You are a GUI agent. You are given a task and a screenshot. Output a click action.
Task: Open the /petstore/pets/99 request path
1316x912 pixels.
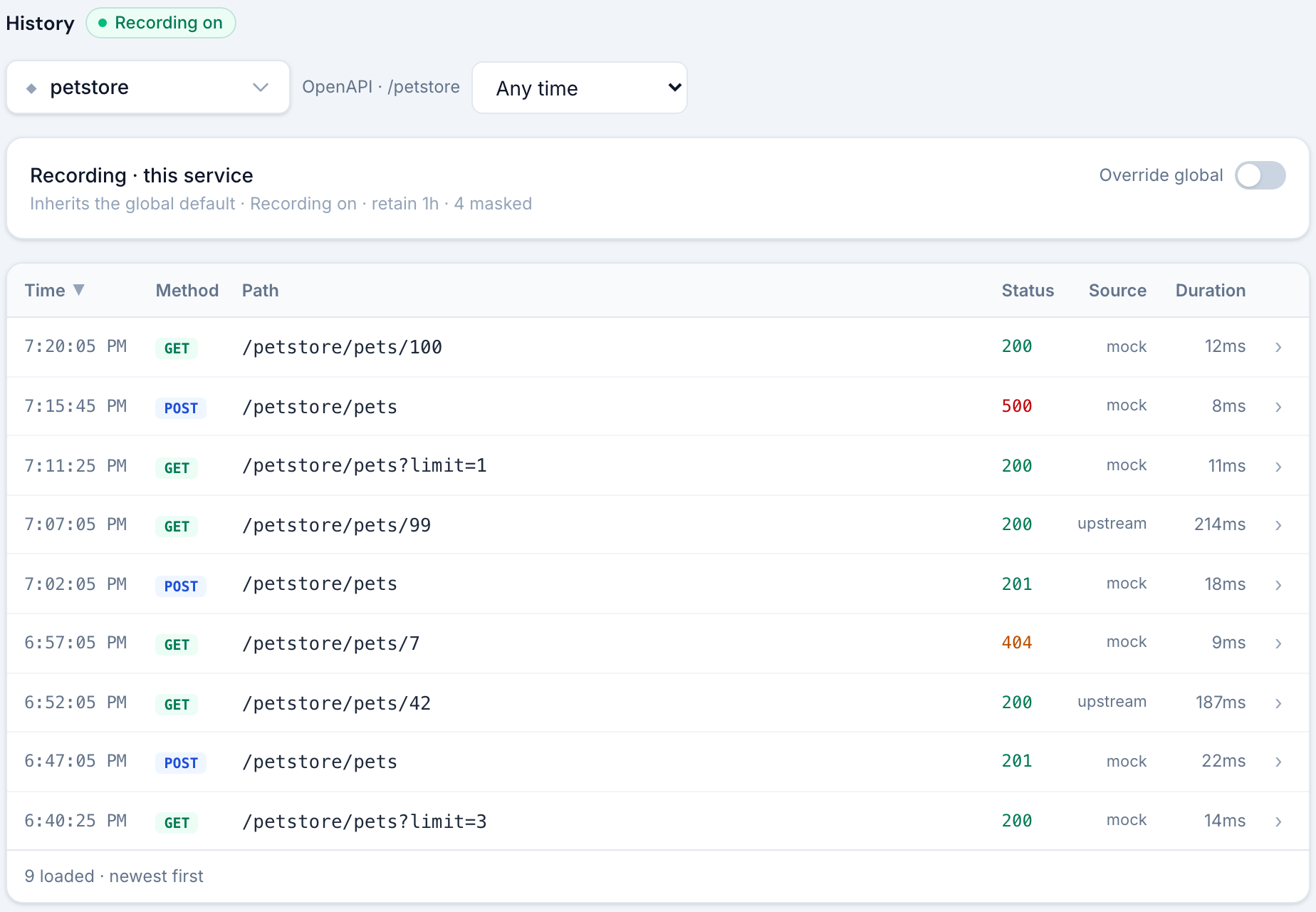point(336,525)
